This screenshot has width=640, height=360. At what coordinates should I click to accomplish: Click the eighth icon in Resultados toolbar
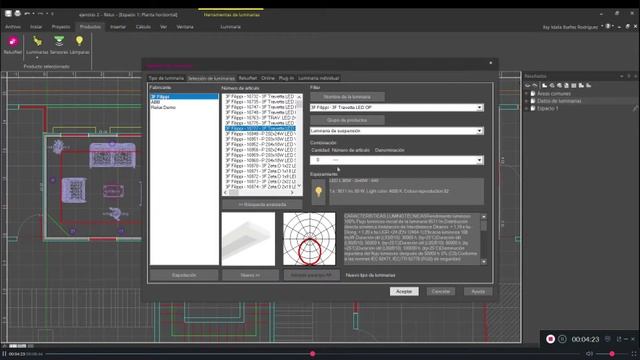[581, 85]
